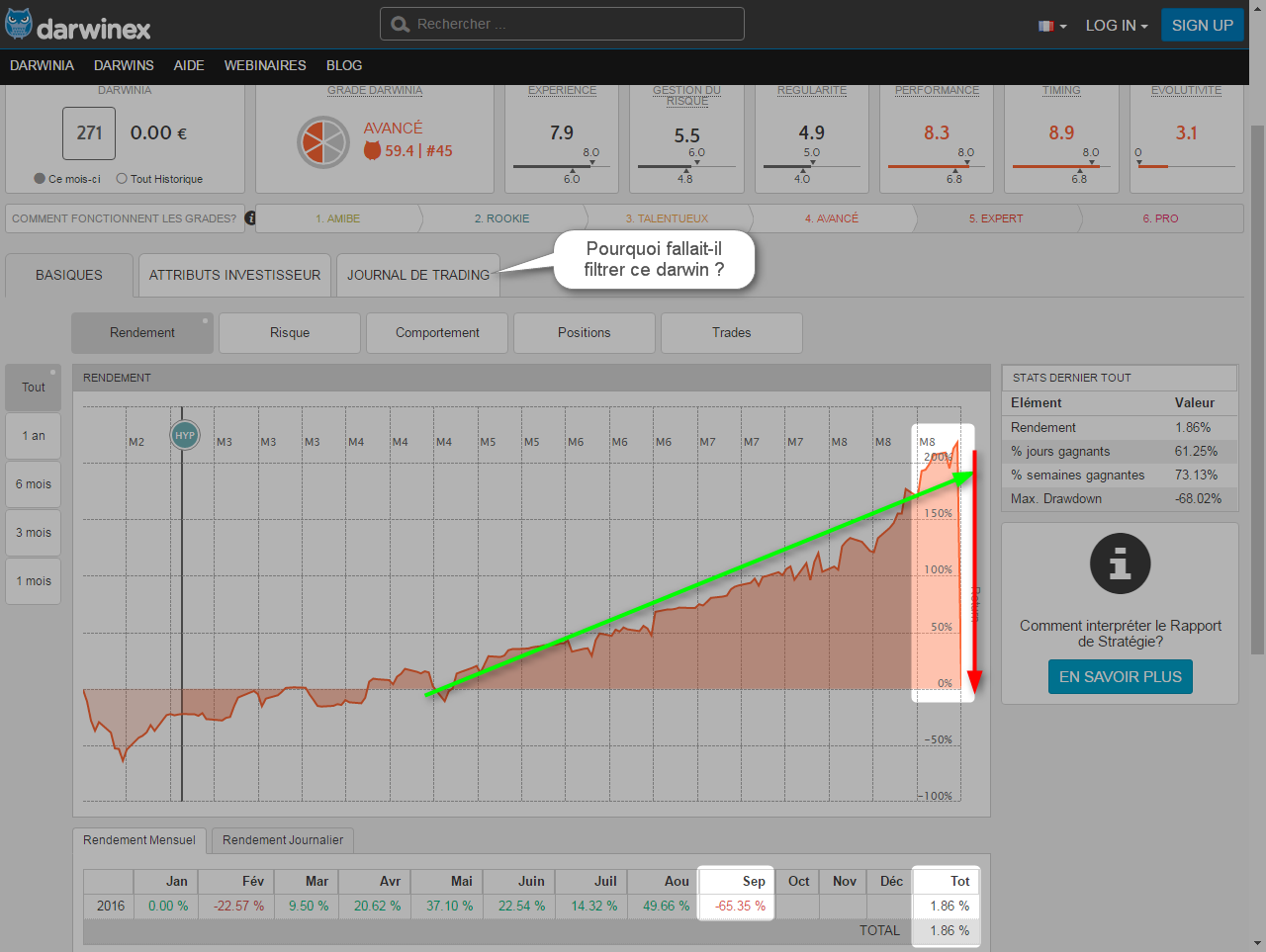Viewport: 1266px width, 952px height.
Task: Select the 'Tout Historique' radio option
Action: (122, 179)
